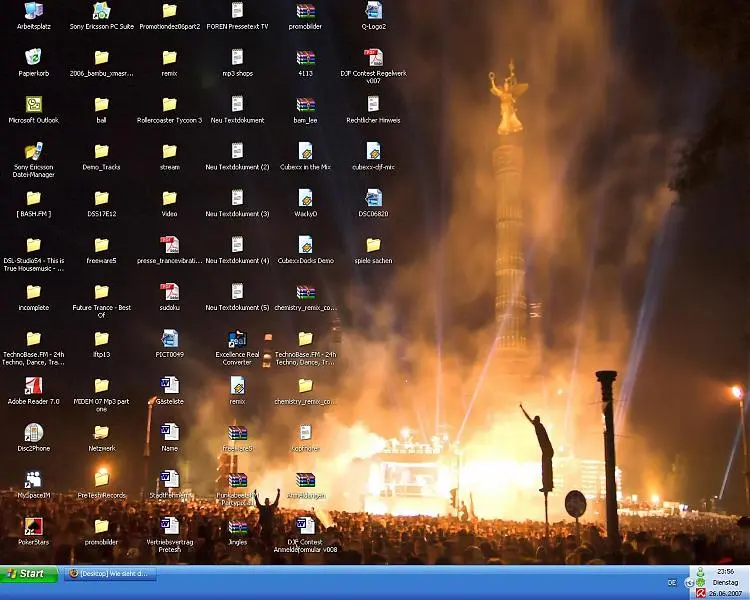This screenshot has height=600, width=750.
Task: Open Excellence Real Converter shortcut
Action: (237, 339)
